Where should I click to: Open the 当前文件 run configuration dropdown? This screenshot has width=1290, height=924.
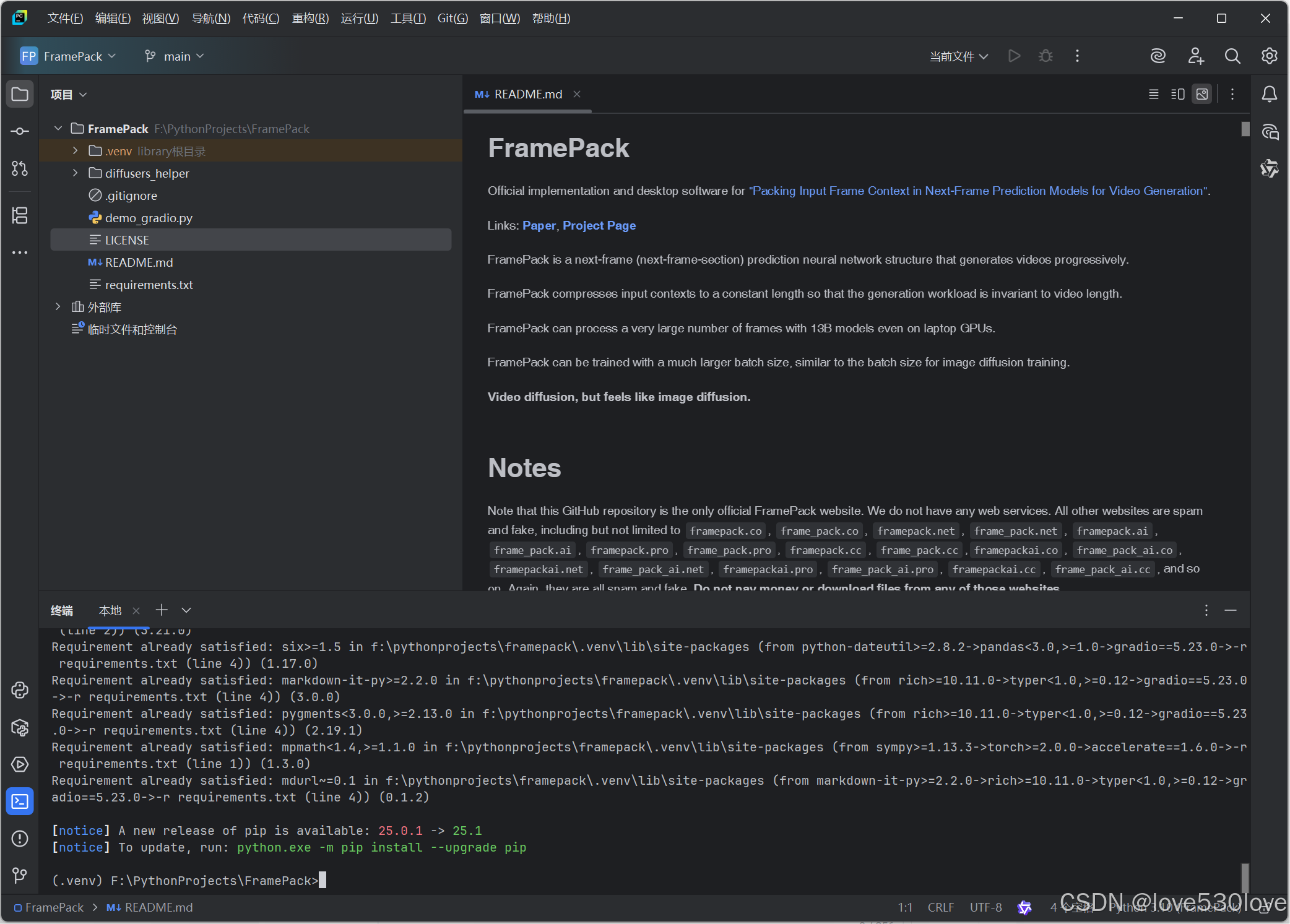tap(958, 56)
